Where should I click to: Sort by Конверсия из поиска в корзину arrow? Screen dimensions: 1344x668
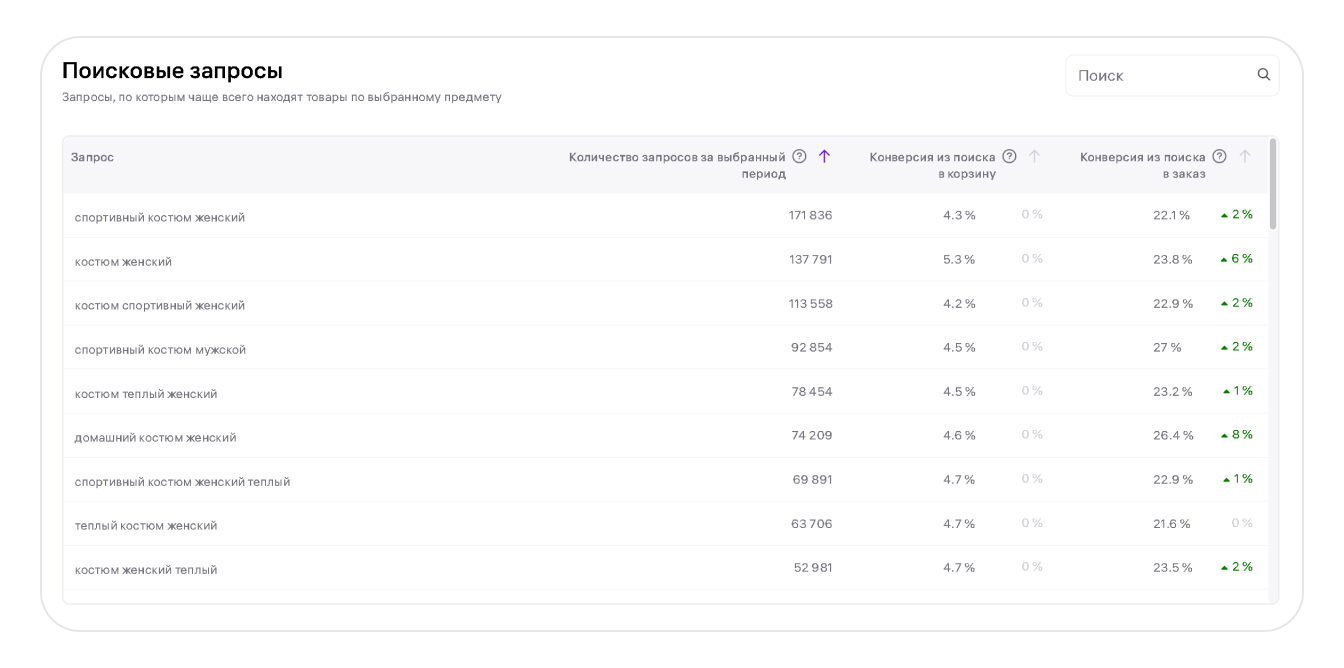click(1034, 156)
